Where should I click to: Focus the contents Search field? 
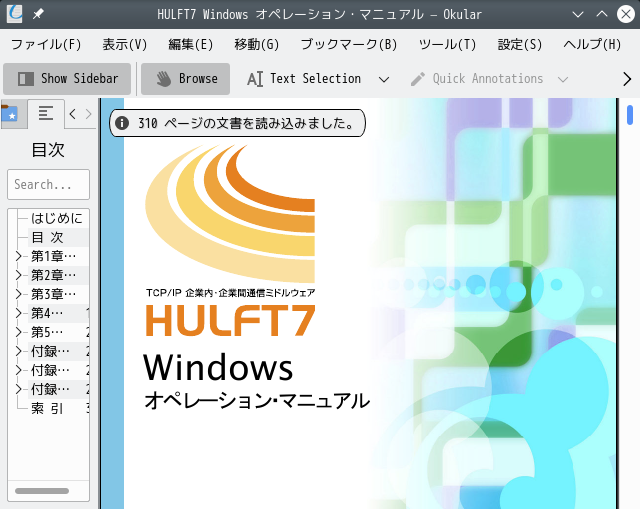tap(48, 184)
